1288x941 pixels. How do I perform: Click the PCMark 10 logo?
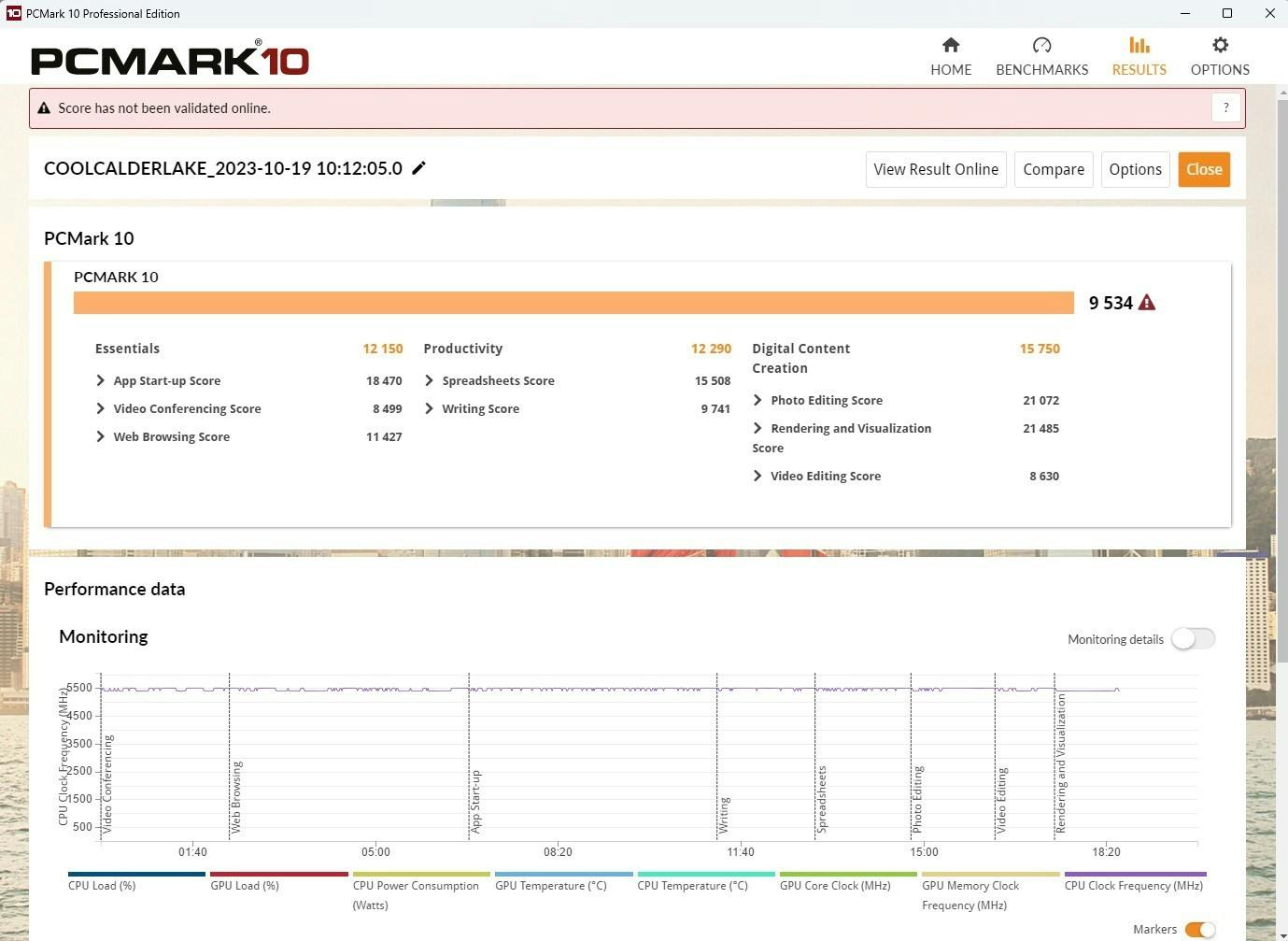tap(170, 58)
